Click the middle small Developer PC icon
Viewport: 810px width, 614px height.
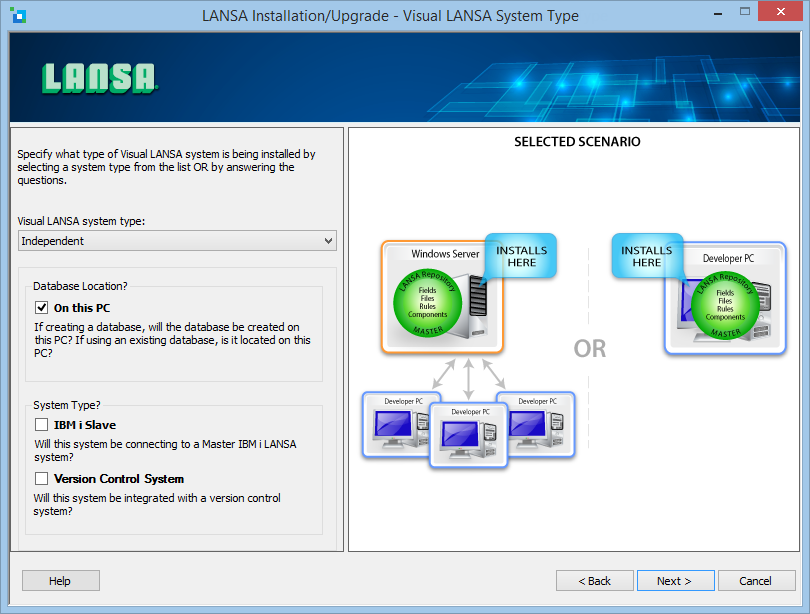[469, 435]
